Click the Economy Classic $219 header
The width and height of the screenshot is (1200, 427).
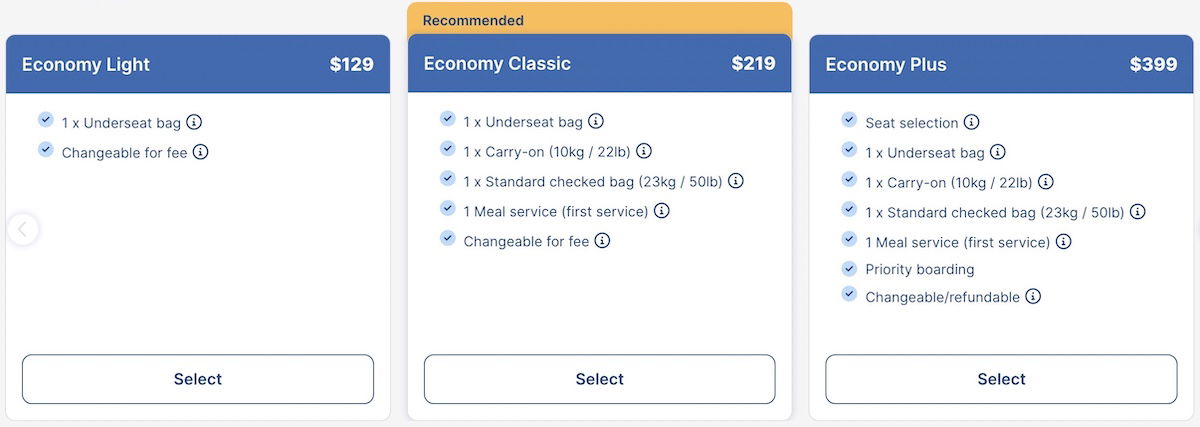point(600,63)
